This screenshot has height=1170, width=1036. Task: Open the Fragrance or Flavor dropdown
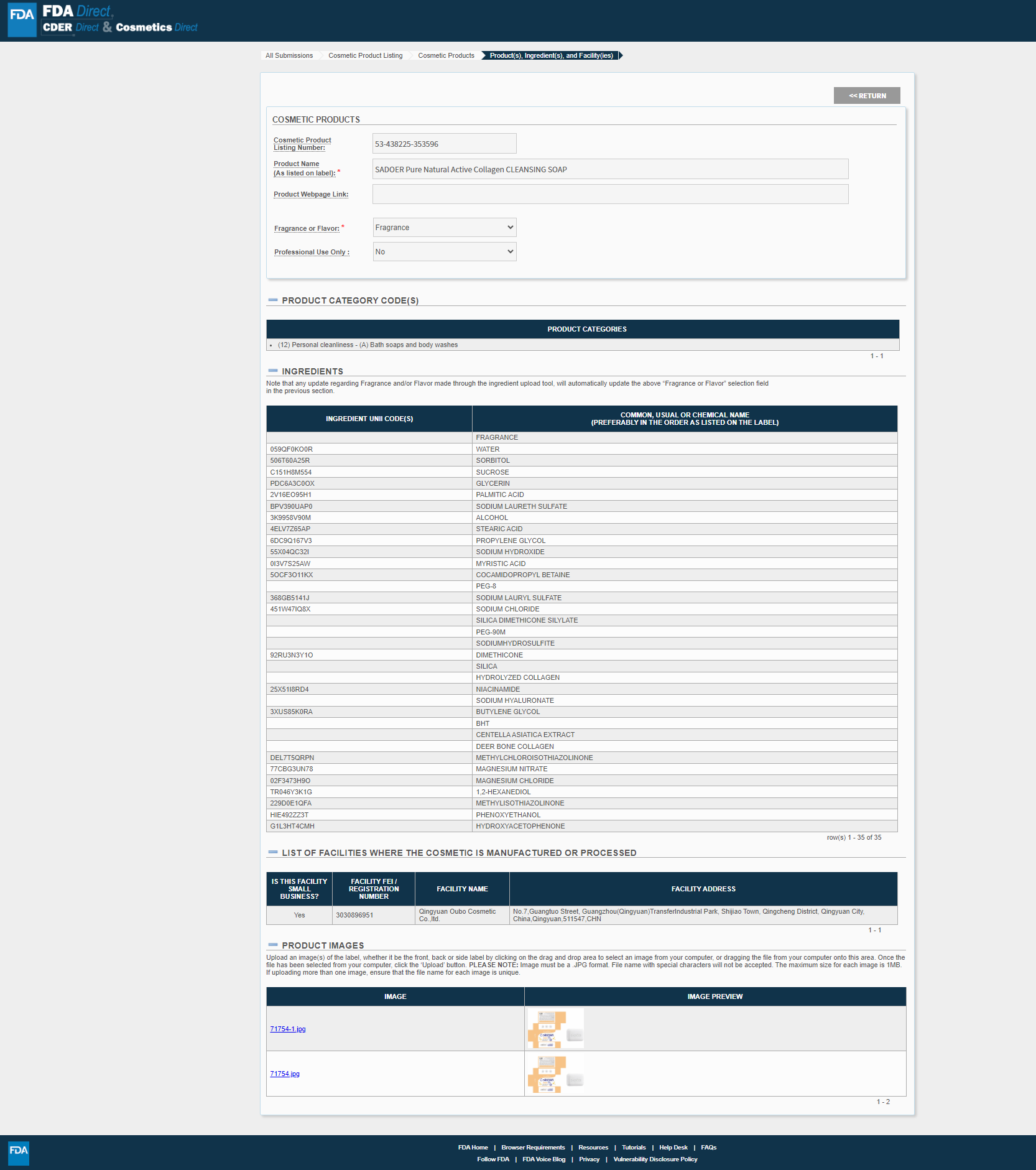pyautogui.click(x=444, y=228)
